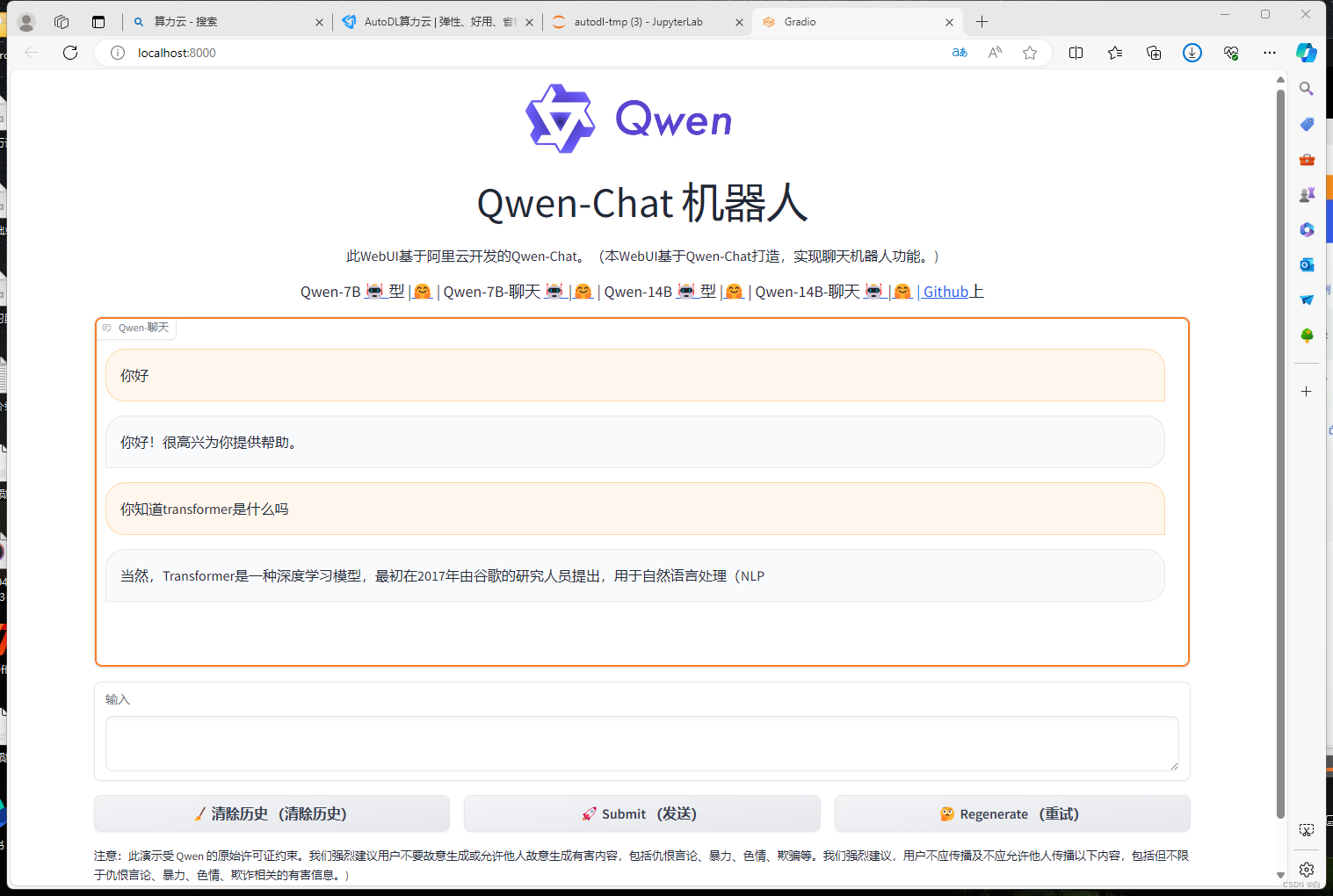Launch the Copilot icon
This screenshot has width=1333, height=896.
pyautogui.click(x=1307, y=53)
